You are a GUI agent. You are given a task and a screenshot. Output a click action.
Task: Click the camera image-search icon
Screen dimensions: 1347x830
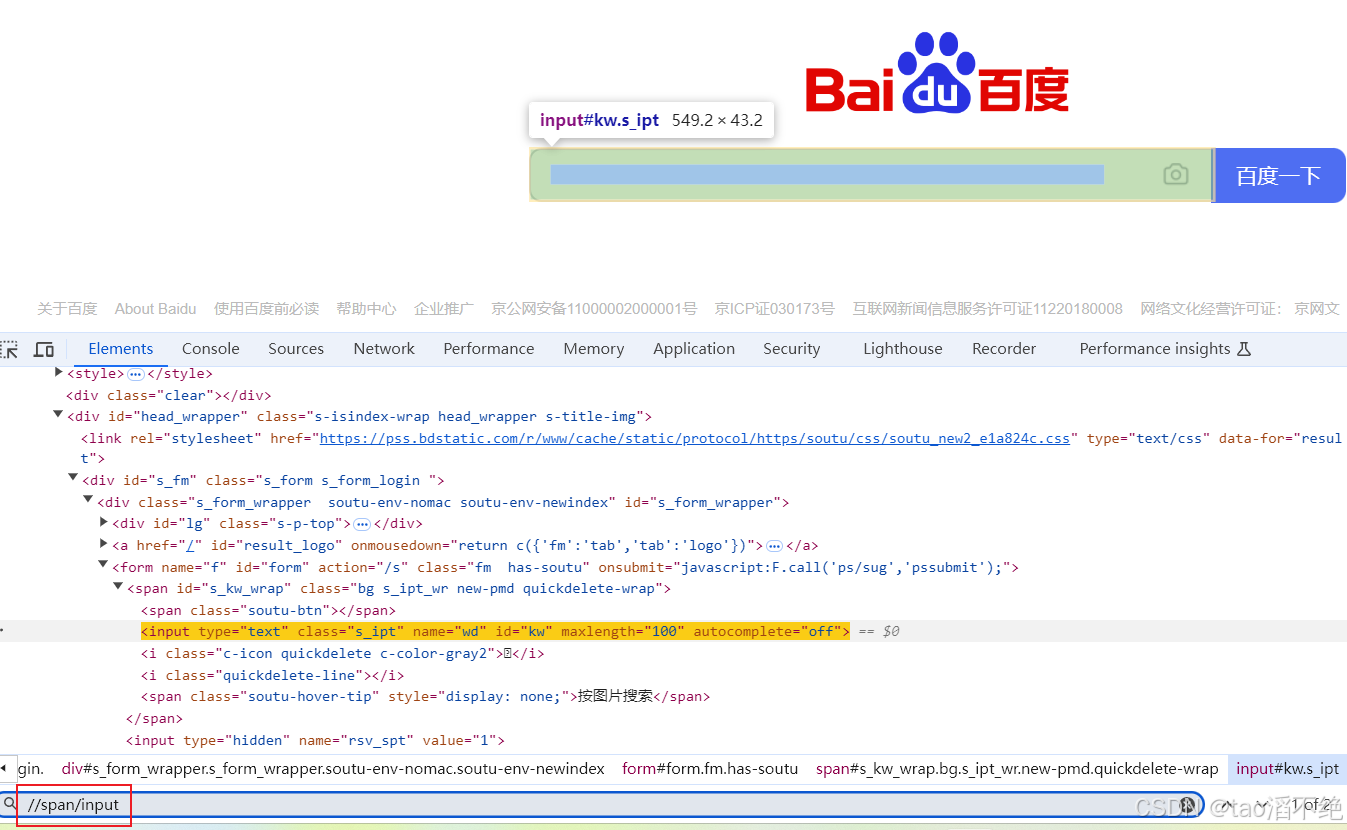(1176, 175)
